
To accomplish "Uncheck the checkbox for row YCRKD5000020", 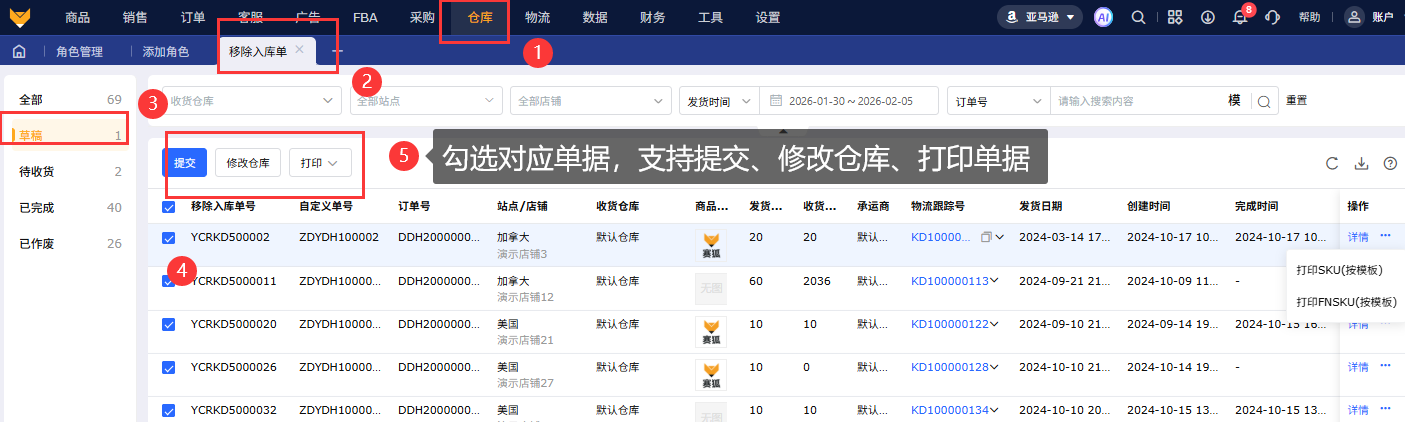I will [x=168, y=324].
